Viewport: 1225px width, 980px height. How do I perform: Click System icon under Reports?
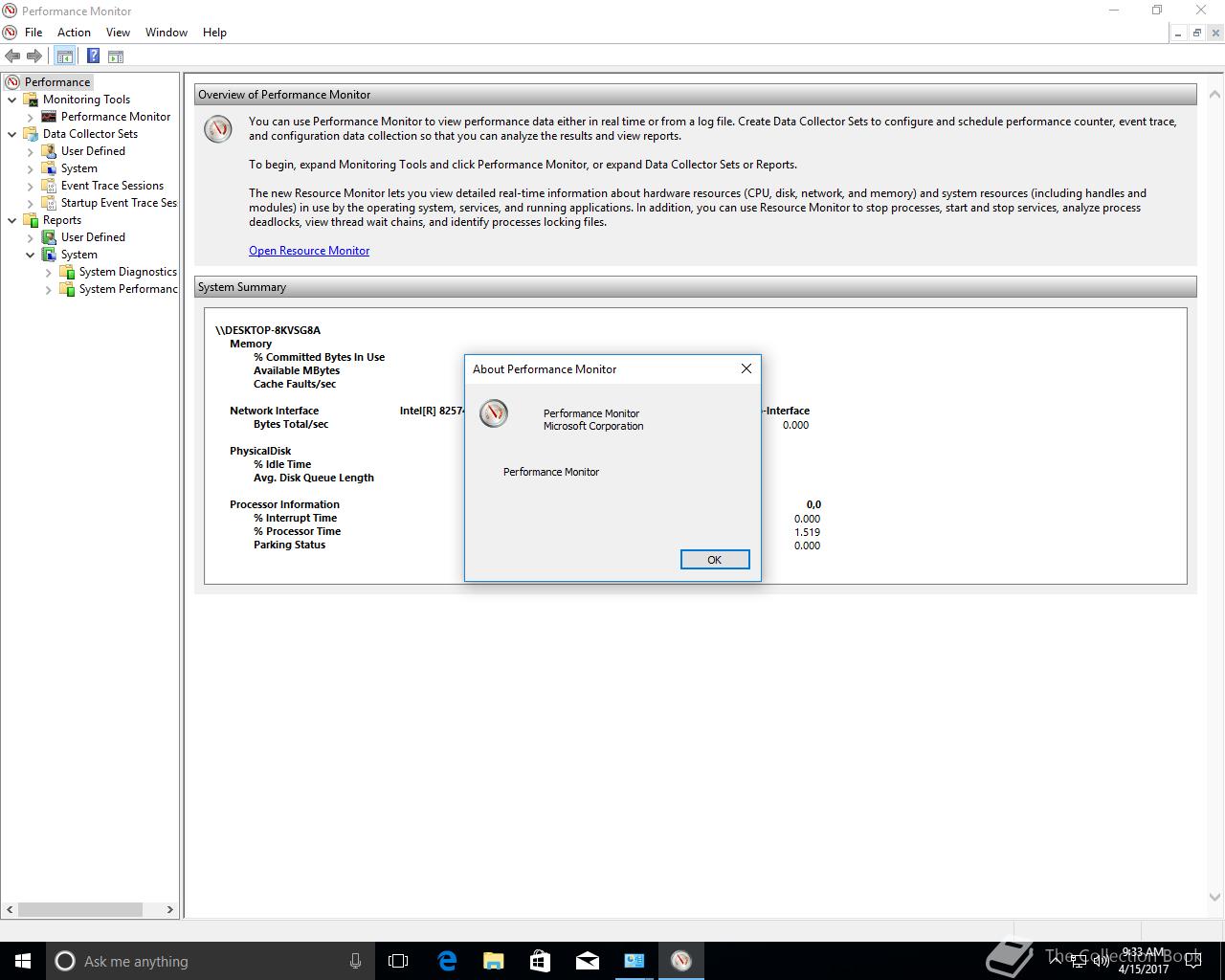click(x=49, y=255)
